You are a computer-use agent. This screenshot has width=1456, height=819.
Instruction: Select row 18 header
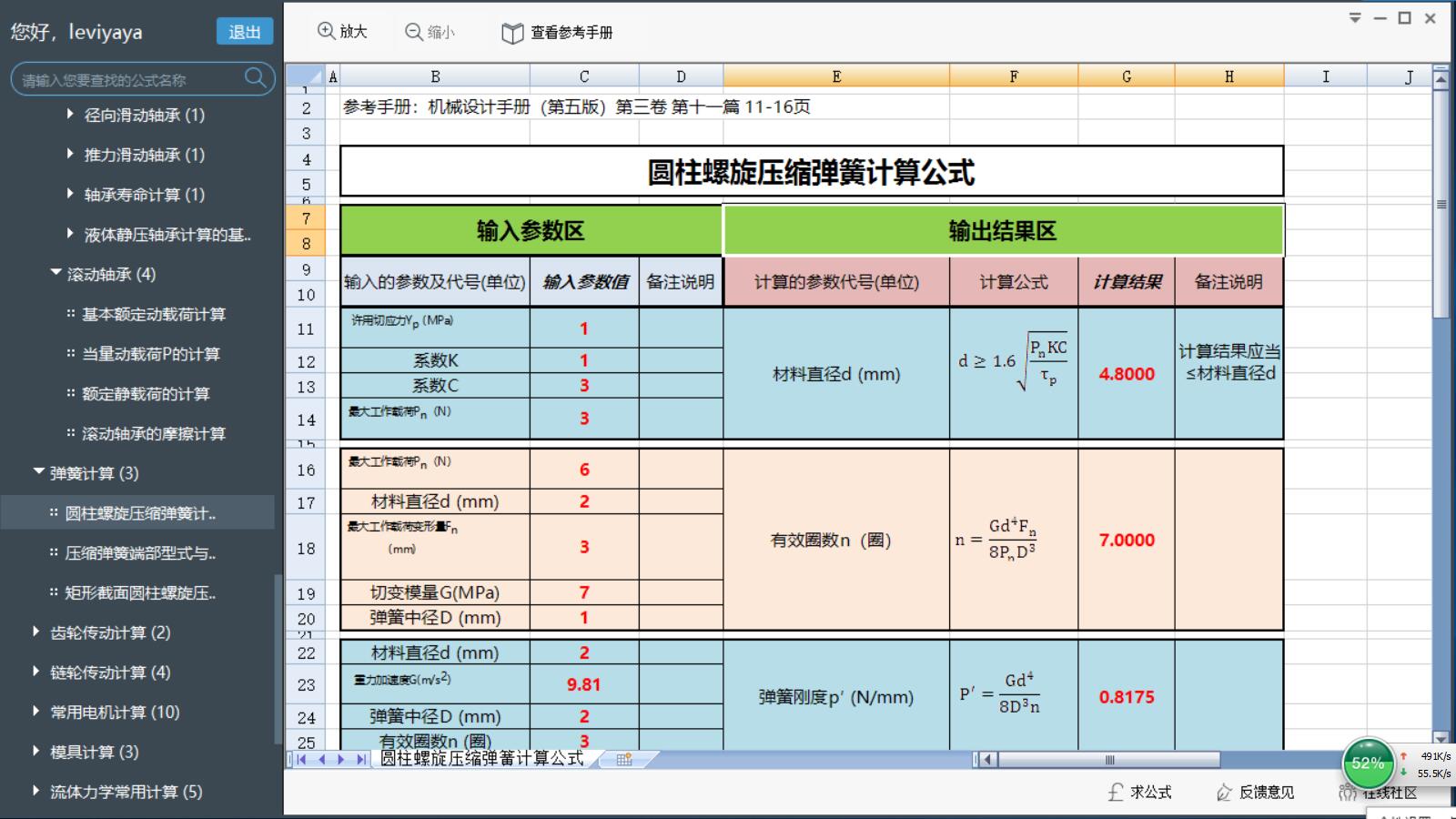click(x=306, y=548)
